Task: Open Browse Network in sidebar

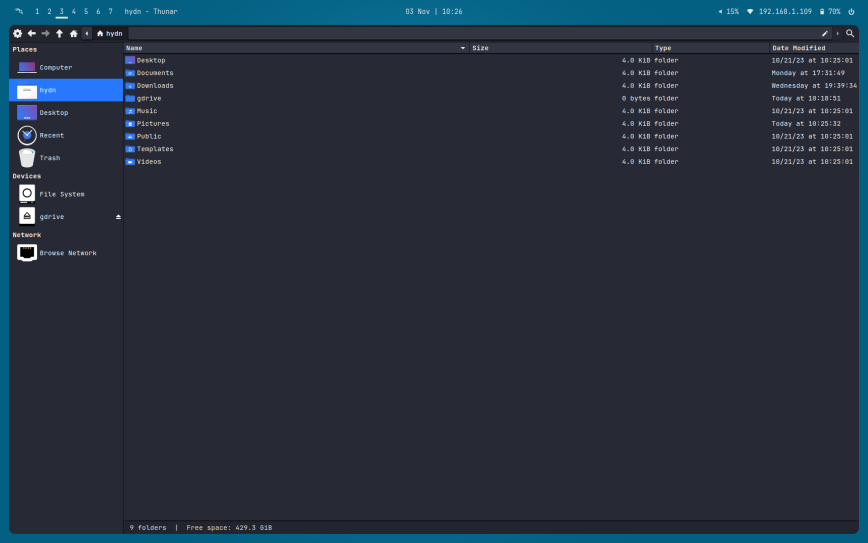Action: [66, 253]
